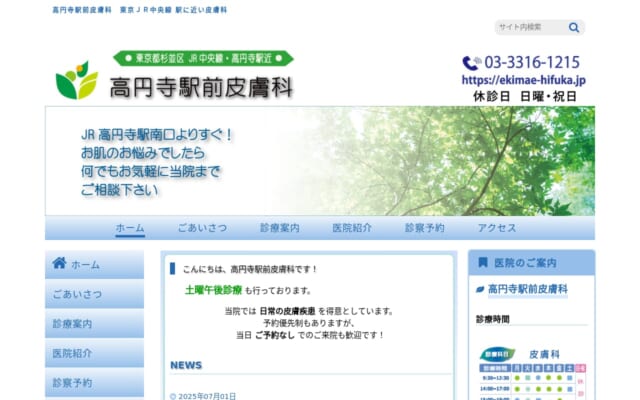The image size is (640, 400).
Task: Click the https://ekimae-hifuka.jp link
Action: 524,80
